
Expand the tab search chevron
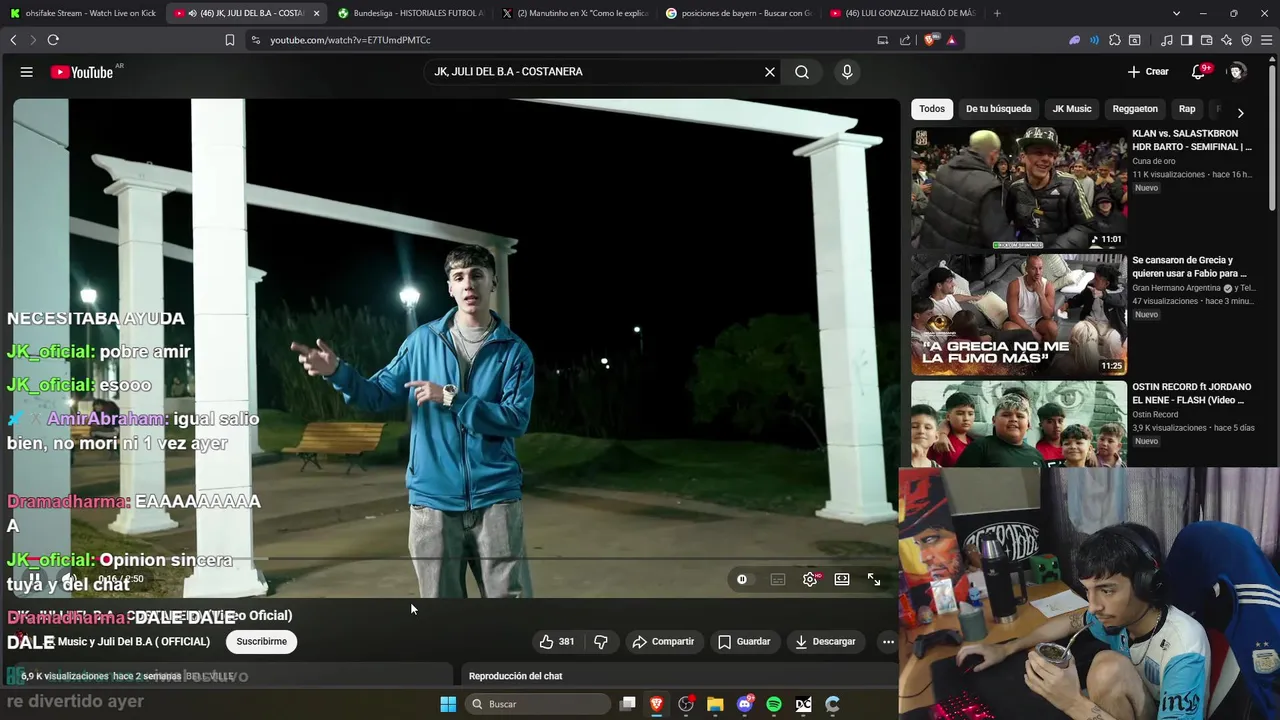(1176, 13)
